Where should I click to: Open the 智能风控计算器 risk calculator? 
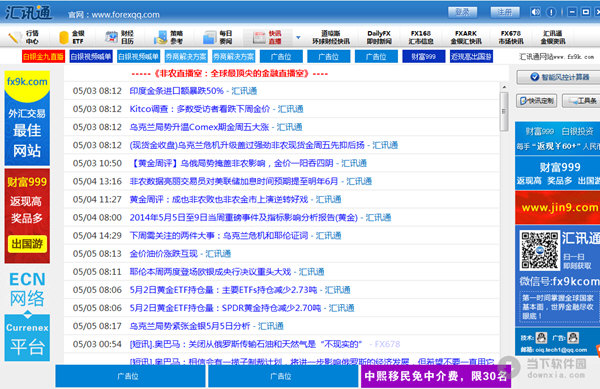(x=559, y=77)
